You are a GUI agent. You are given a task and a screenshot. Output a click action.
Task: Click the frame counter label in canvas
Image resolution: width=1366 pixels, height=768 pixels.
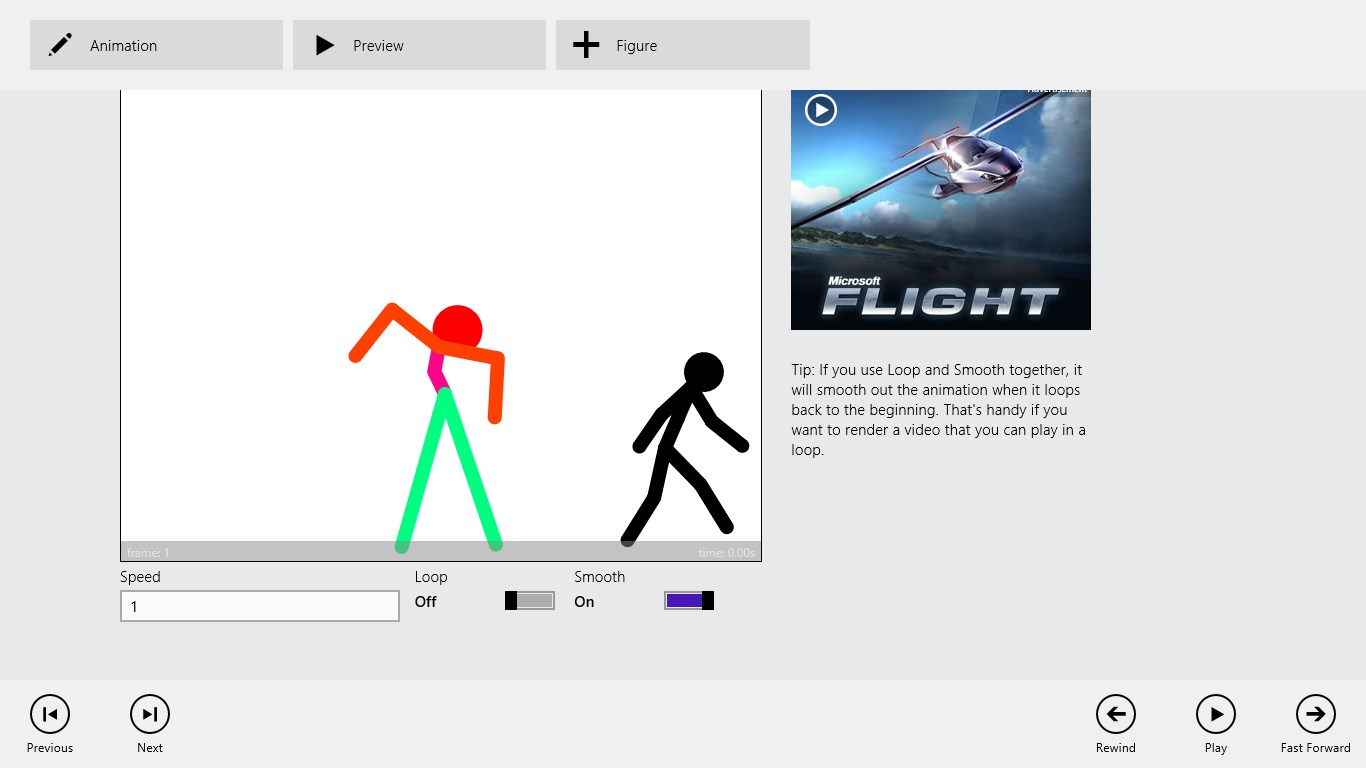(x=148, y=553)
